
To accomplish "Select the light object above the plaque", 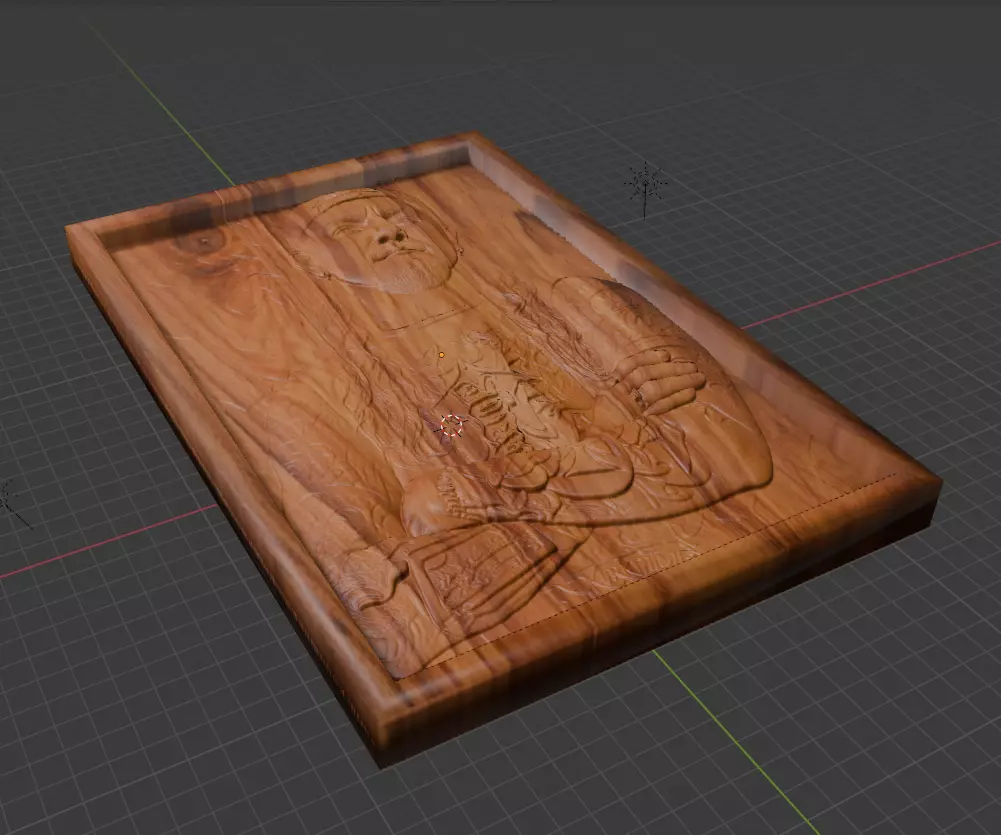I will (646, 186).
